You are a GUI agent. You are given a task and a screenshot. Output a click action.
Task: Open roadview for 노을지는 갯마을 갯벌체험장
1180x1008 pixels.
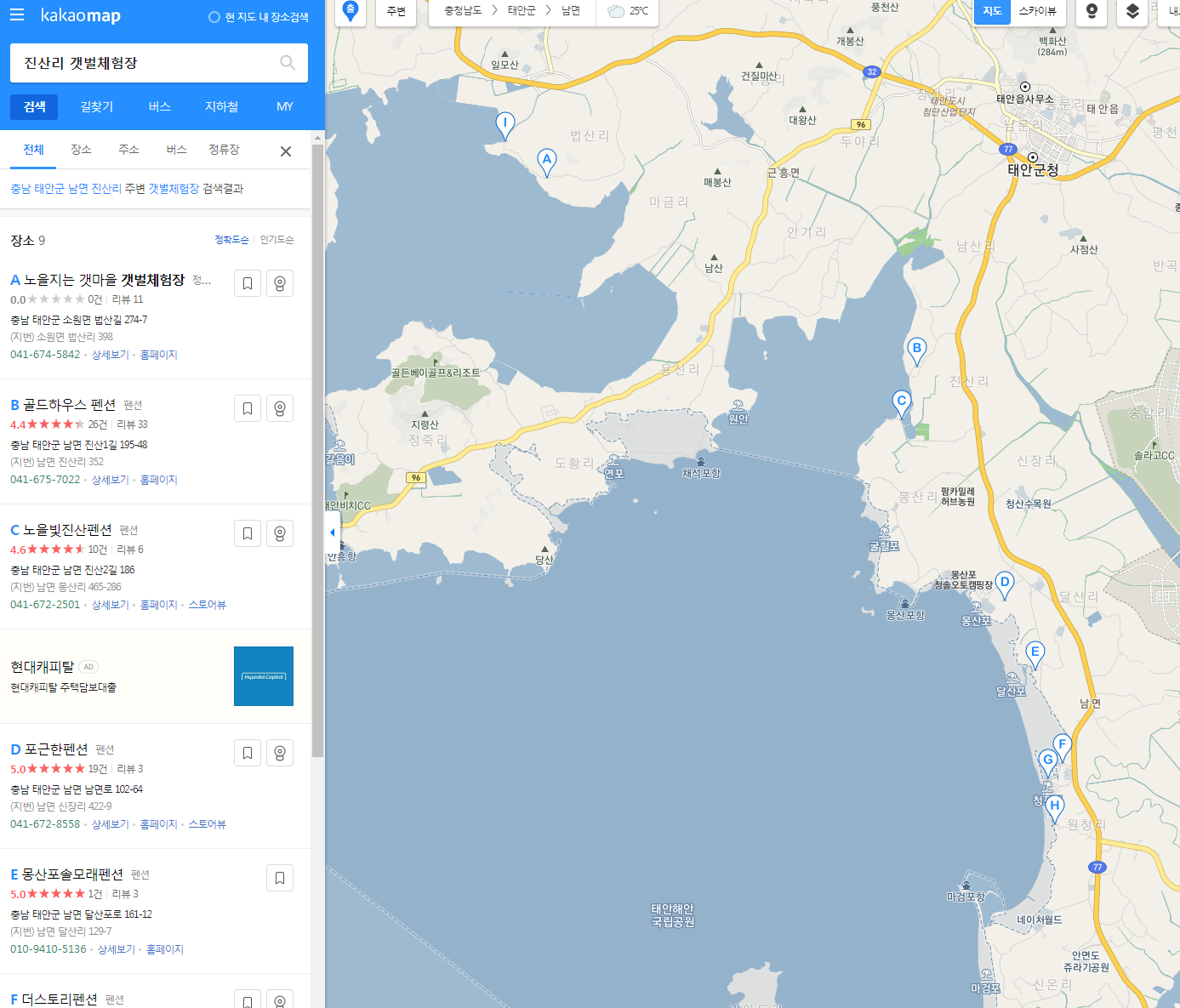click(280, 283)
